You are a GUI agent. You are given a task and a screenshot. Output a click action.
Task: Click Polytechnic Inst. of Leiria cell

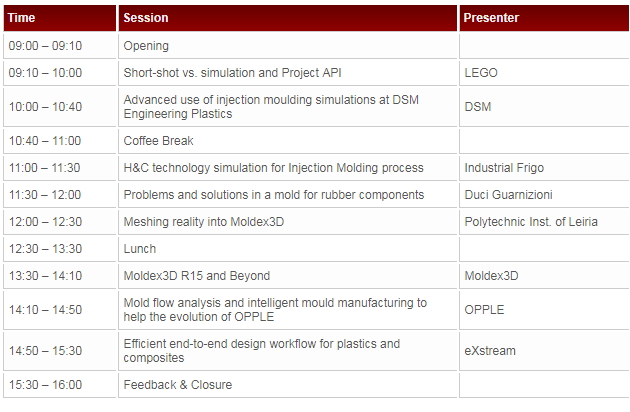545,222
